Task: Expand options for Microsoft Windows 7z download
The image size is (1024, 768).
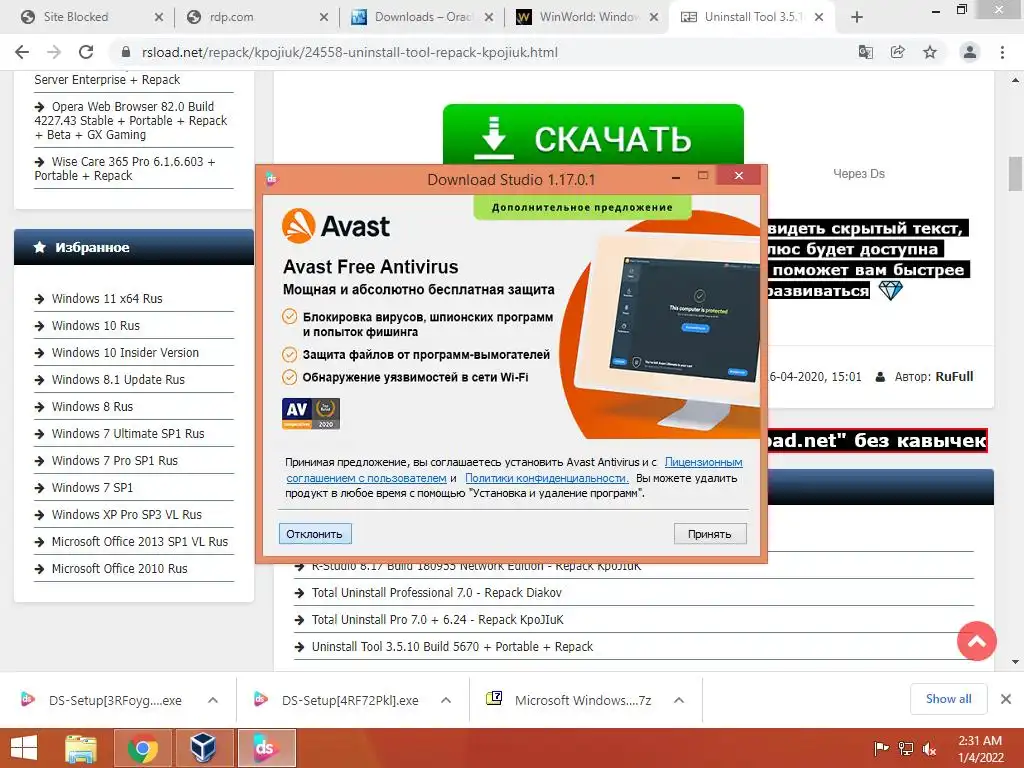Action: (x=679, y=700)
